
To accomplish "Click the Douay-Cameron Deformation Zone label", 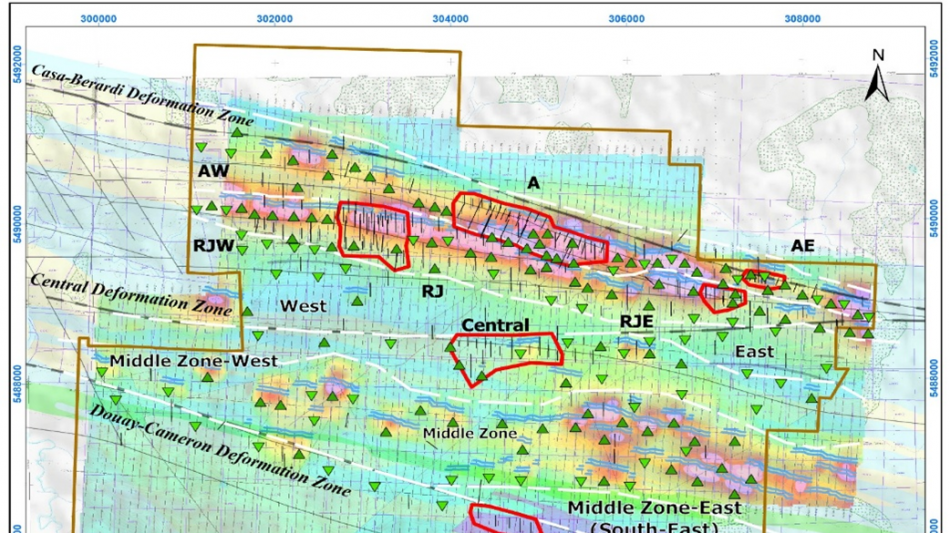I will [x=220, y=450].
